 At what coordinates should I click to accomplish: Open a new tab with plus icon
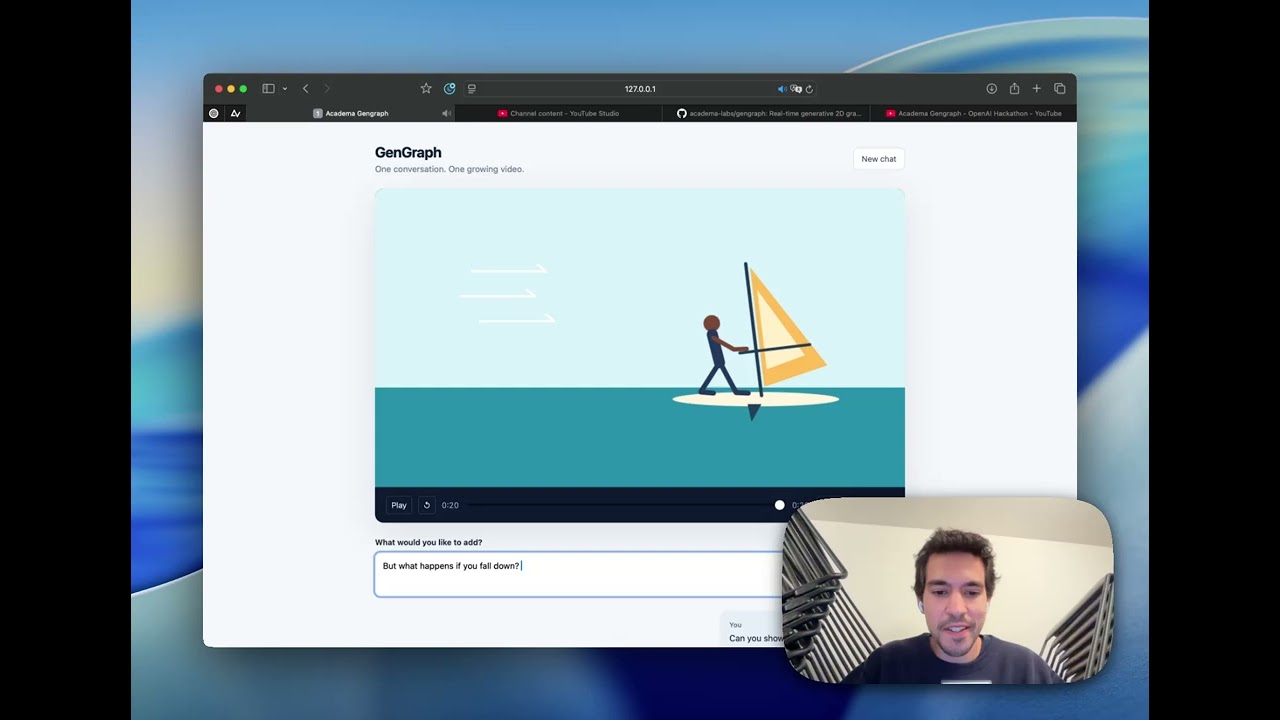point(1037,89)
